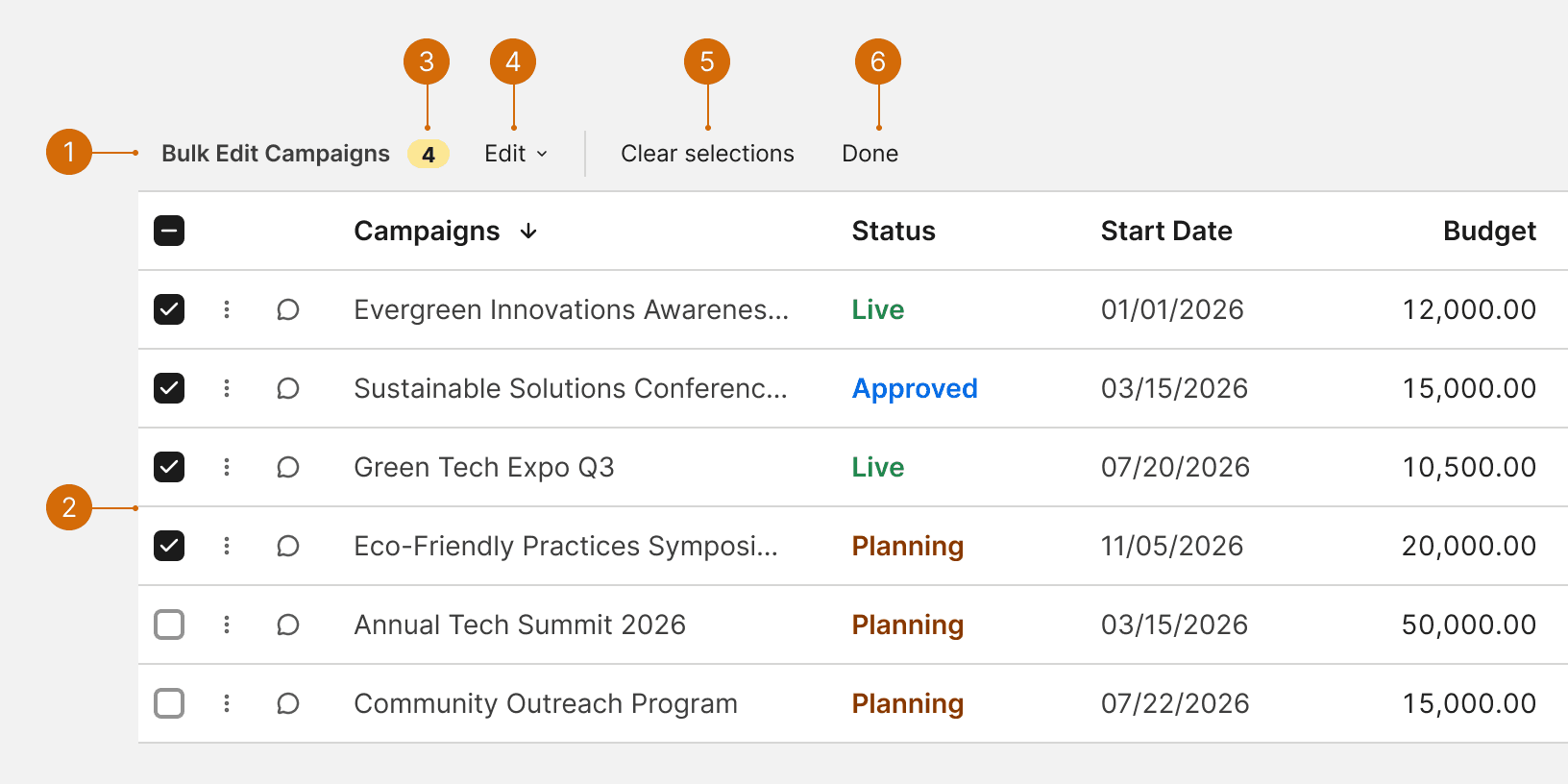Uncheck the Evergreen Innovations campaign checkbox
Image resolution: width=1568 pixels, height=784 pixels.
click(169, 309)
